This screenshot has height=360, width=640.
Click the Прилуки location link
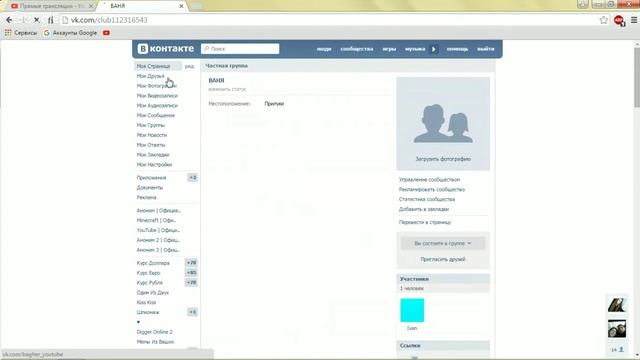pos(274,104)
